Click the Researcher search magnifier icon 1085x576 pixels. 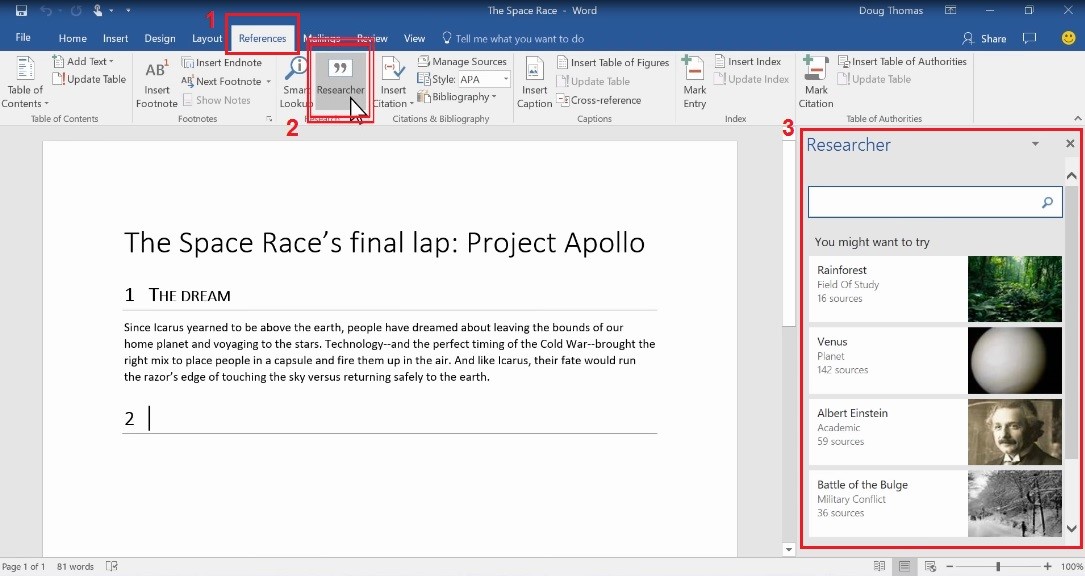1047,202
